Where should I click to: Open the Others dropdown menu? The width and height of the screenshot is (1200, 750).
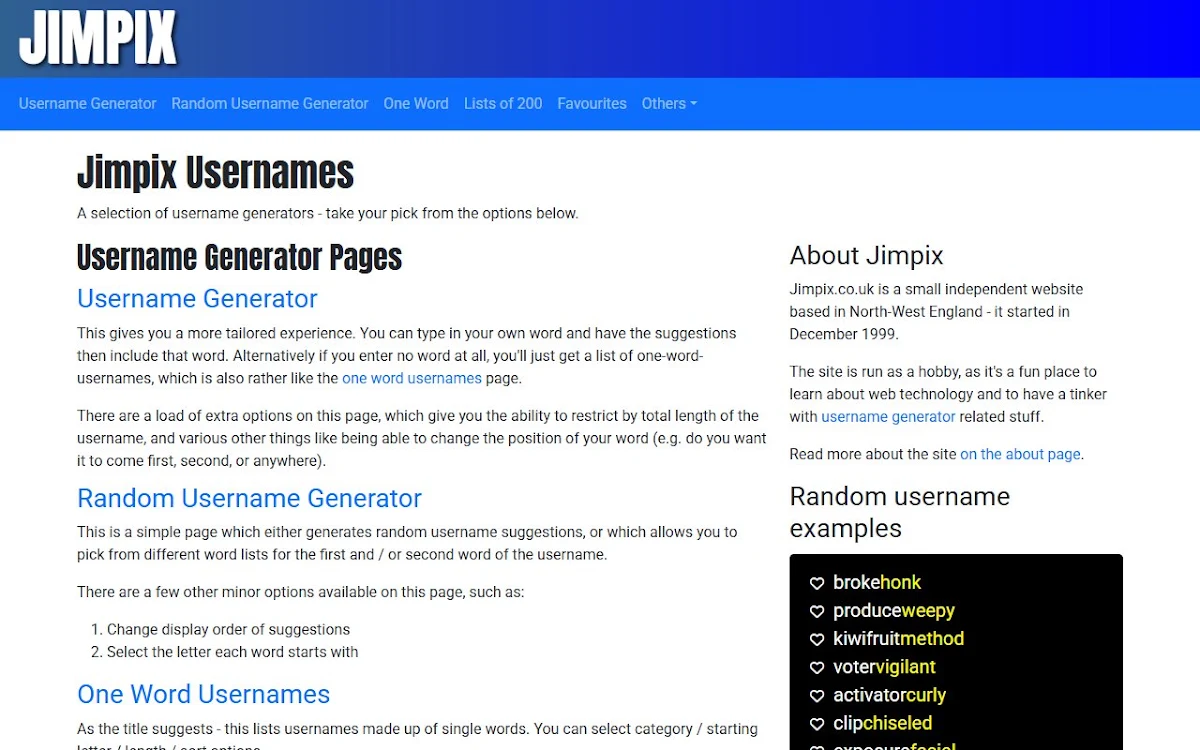[669, 103]
